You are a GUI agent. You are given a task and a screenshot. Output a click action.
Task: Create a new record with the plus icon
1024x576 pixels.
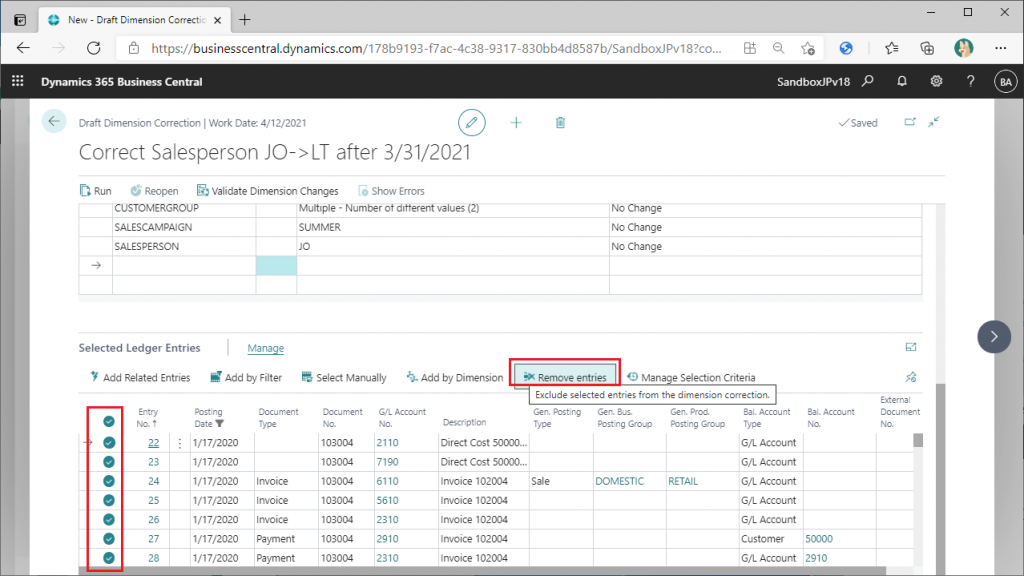pyautogui.click(x=516, y=122)
